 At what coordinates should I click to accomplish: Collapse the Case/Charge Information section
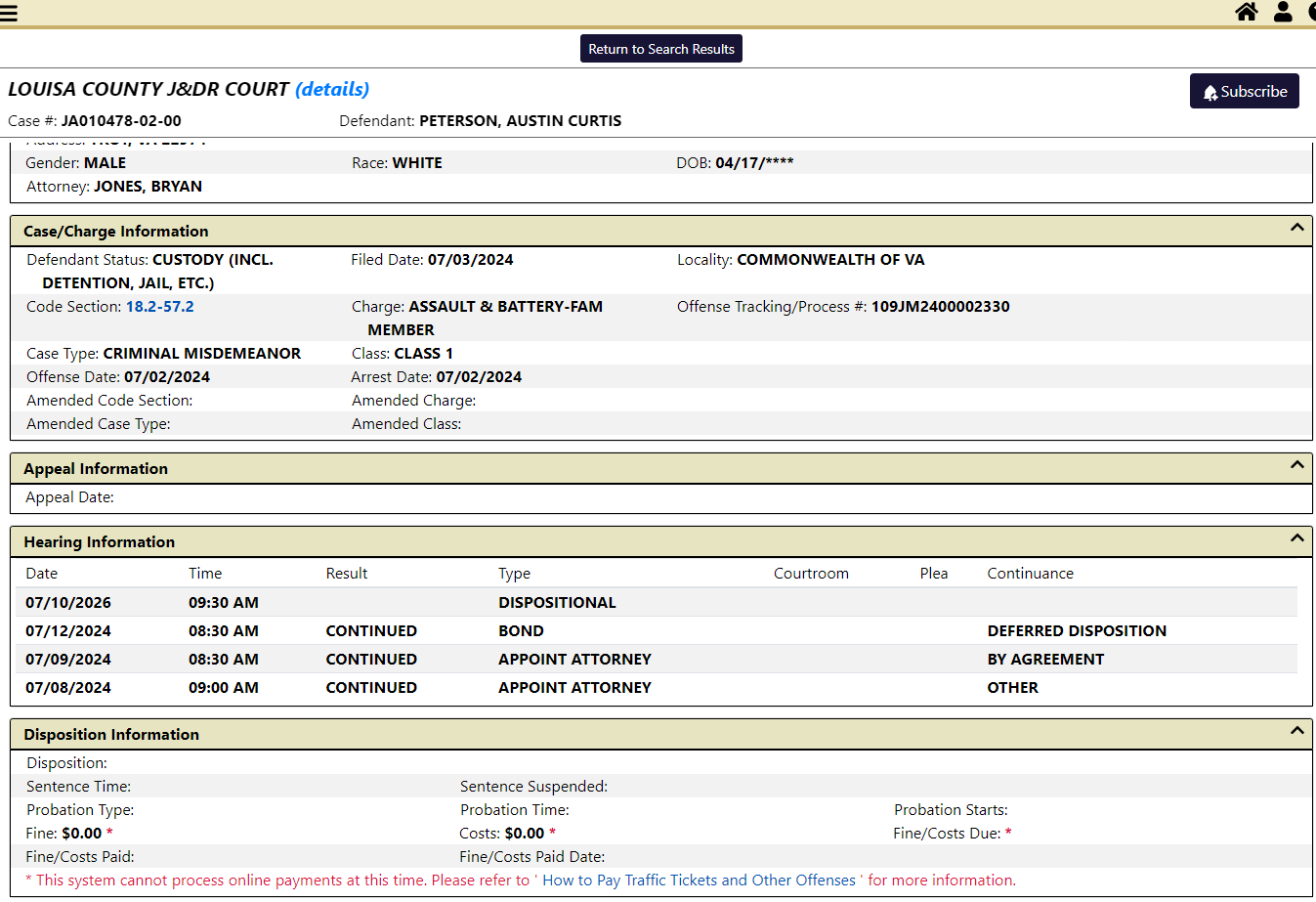1296,228
